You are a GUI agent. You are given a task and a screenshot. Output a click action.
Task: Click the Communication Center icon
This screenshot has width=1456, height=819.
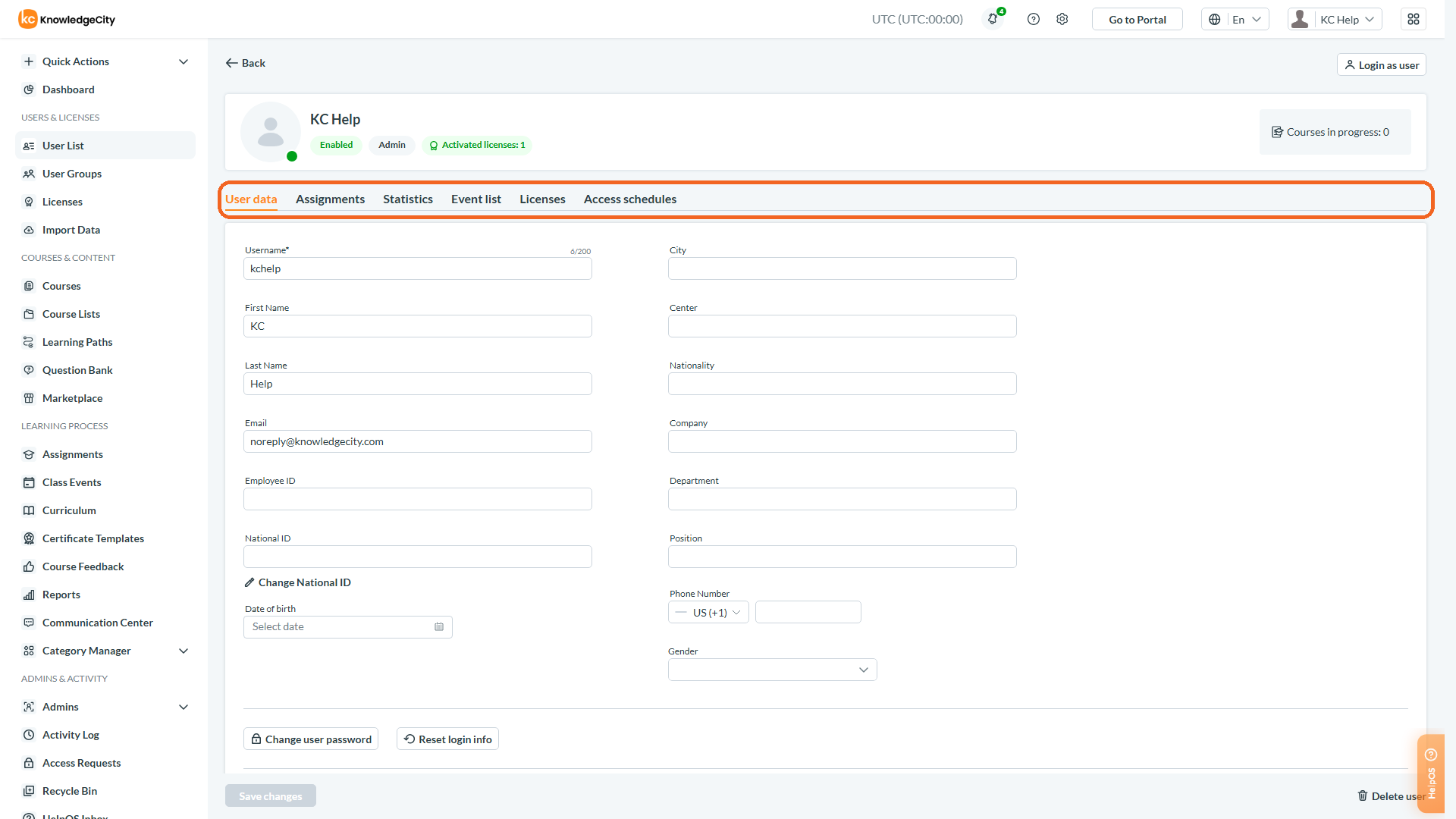[29, 623]
